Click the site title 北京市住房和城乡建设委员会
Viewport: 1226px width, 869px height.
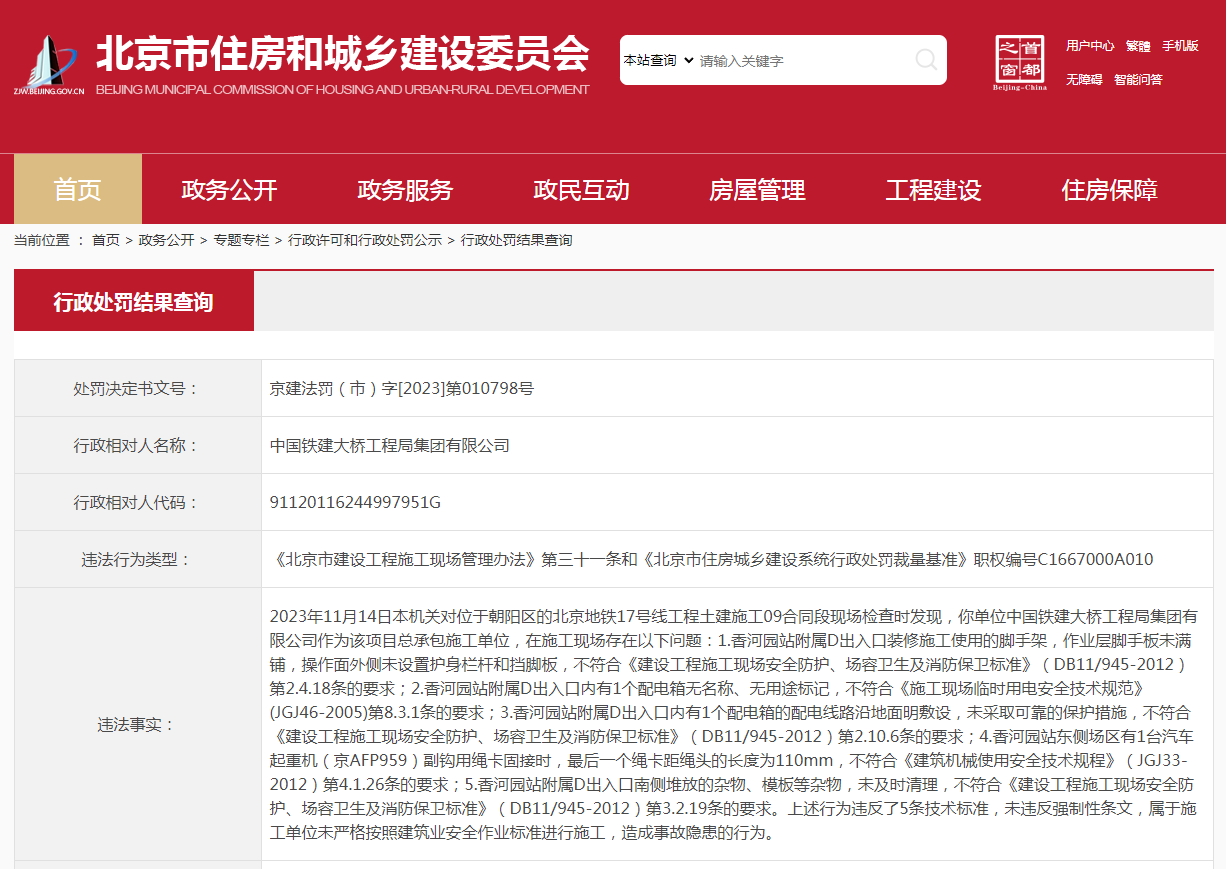tap(342, 53)
